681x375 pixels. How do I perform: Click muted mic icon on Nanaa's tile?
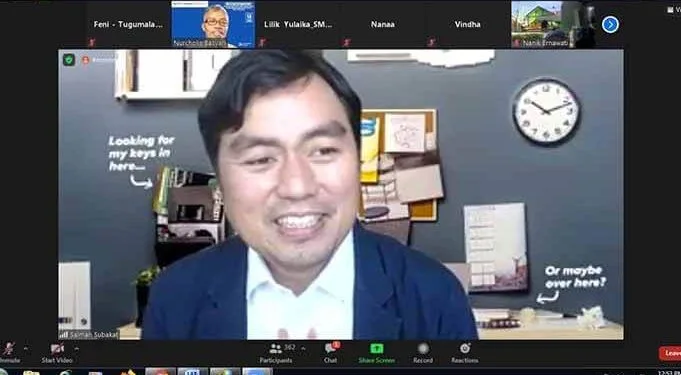pos(346,42)
